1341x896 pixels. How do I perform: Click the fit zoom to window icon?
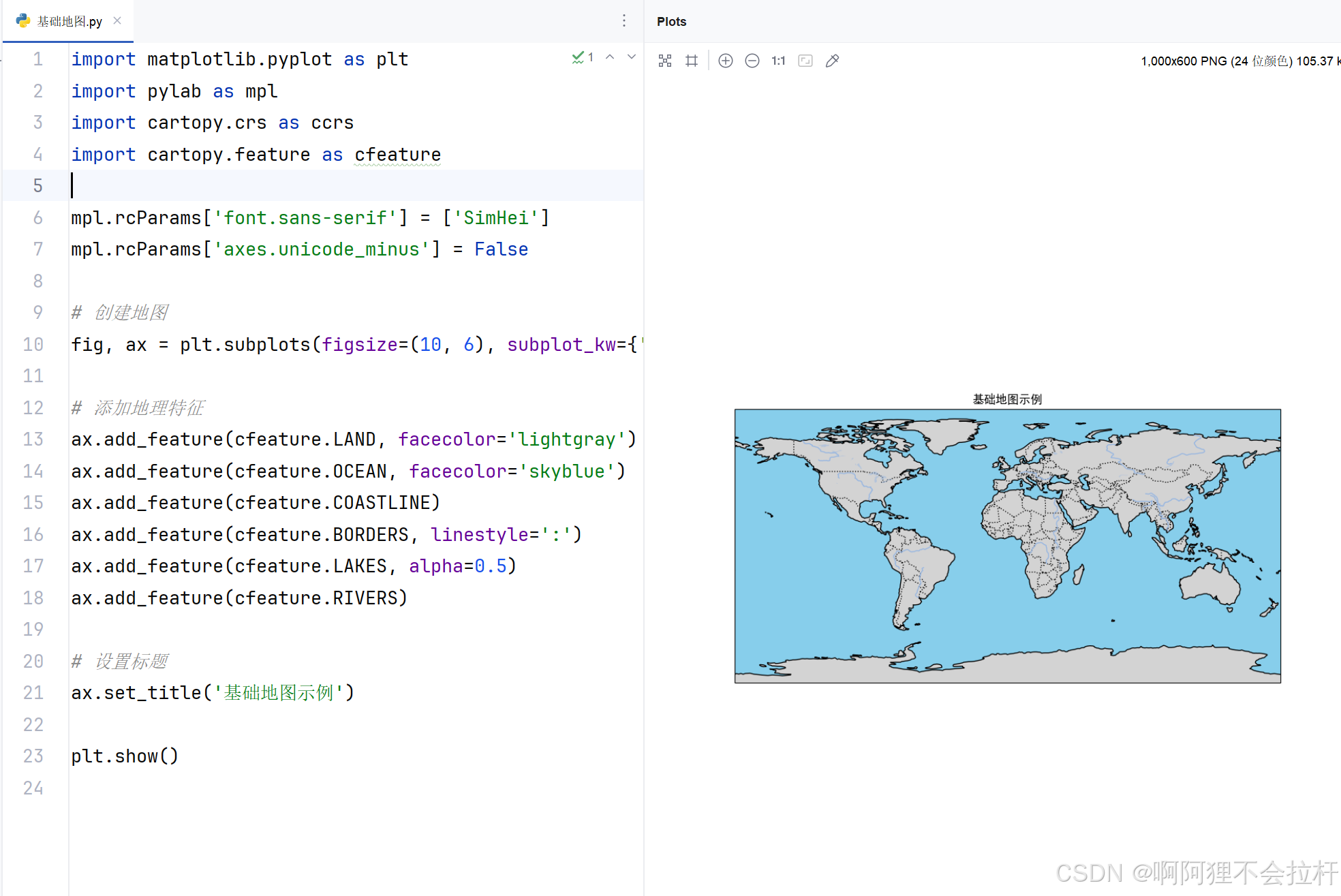point(805,61)
